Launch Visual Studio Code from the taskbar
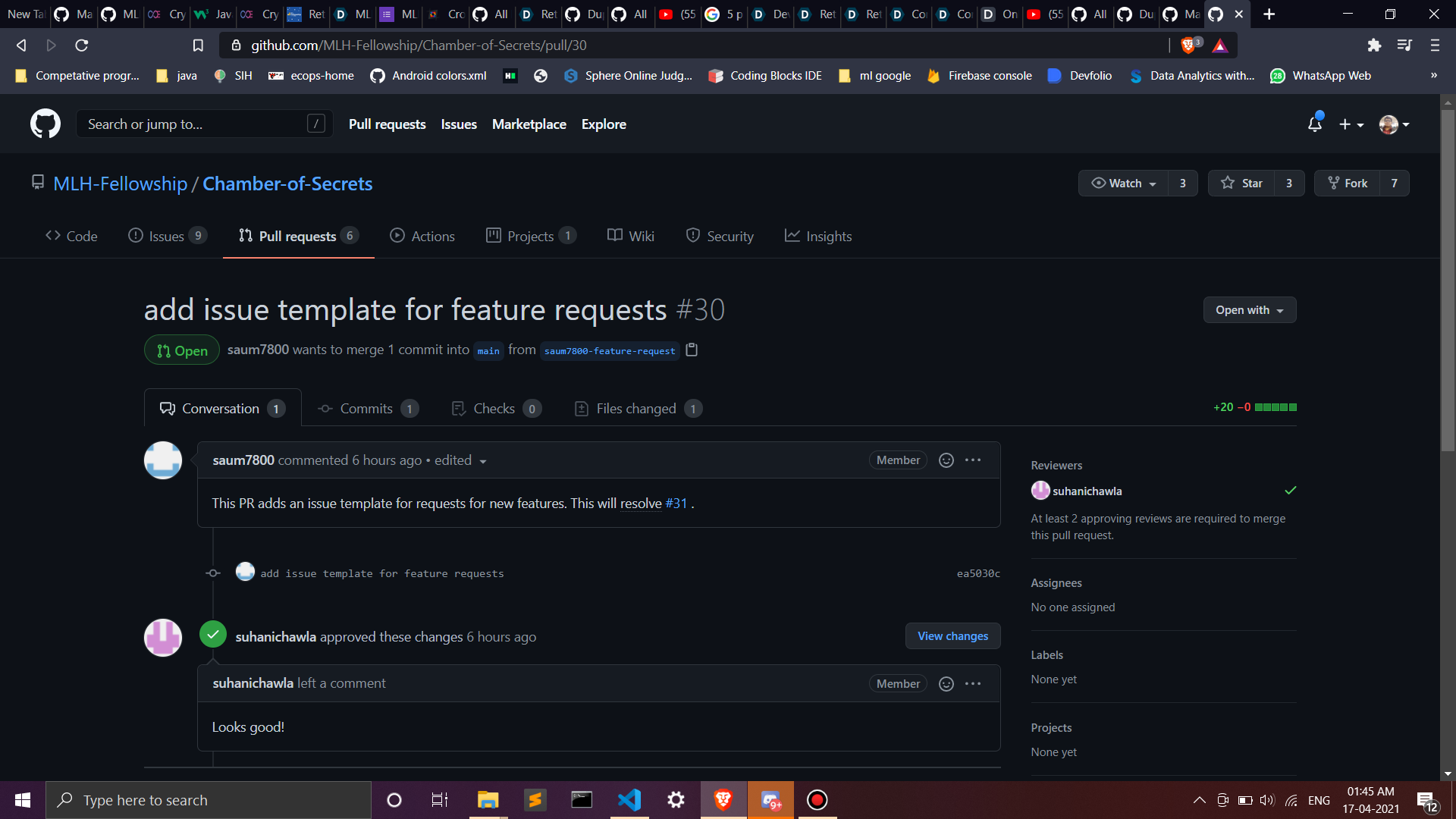1456x819 pixels. tap(629, 800)
